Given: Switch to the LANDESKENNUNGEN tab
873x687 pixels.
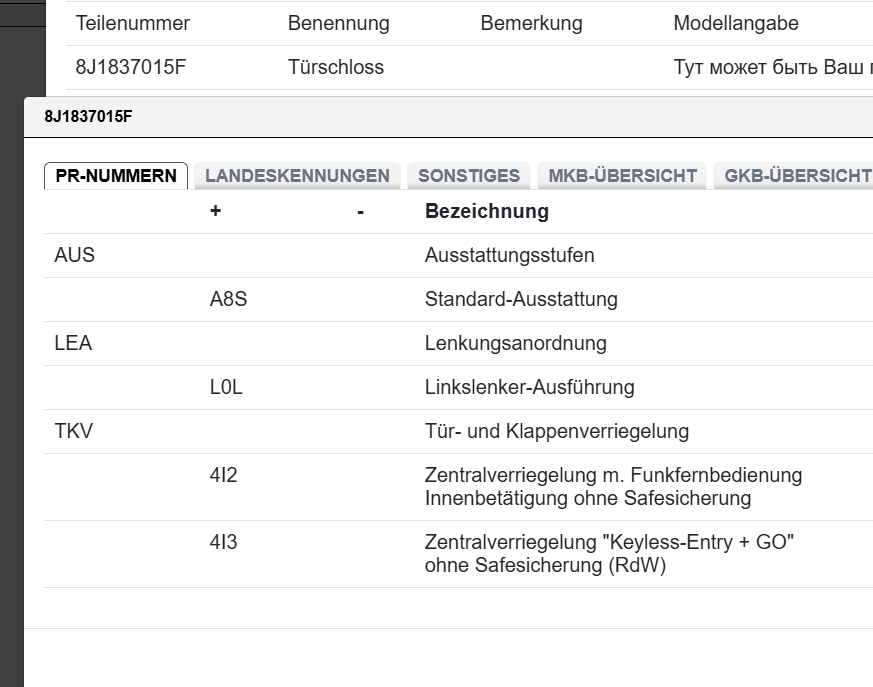Looking at the screenshot, I should (297, 176).
